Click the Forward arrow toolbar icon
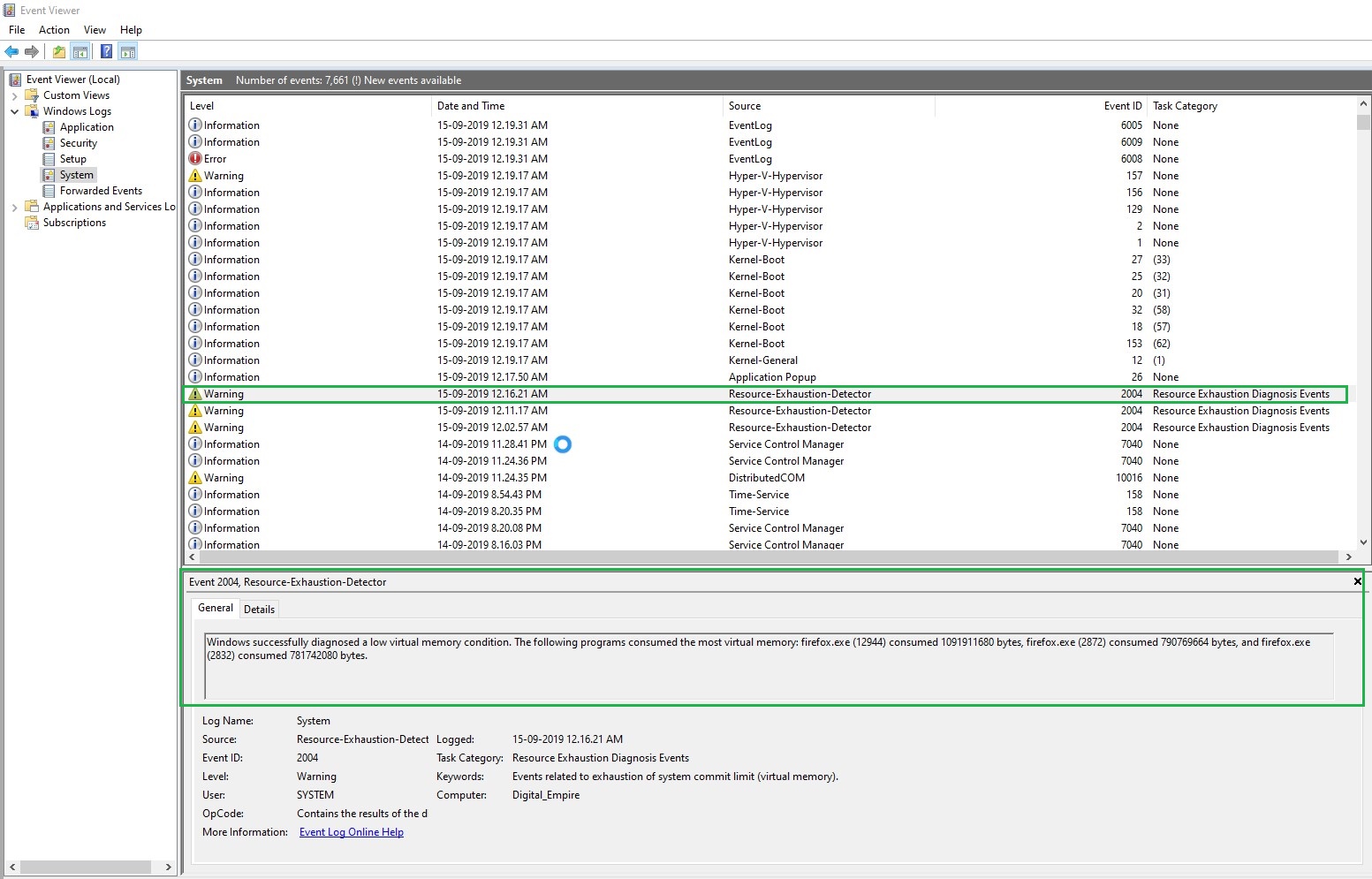 [x=32, y=52]
